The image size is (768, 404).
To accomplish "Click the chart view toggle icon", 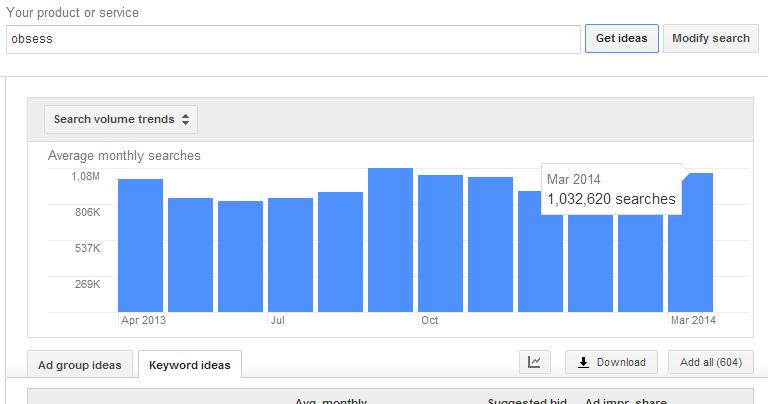I will point(534,362).
